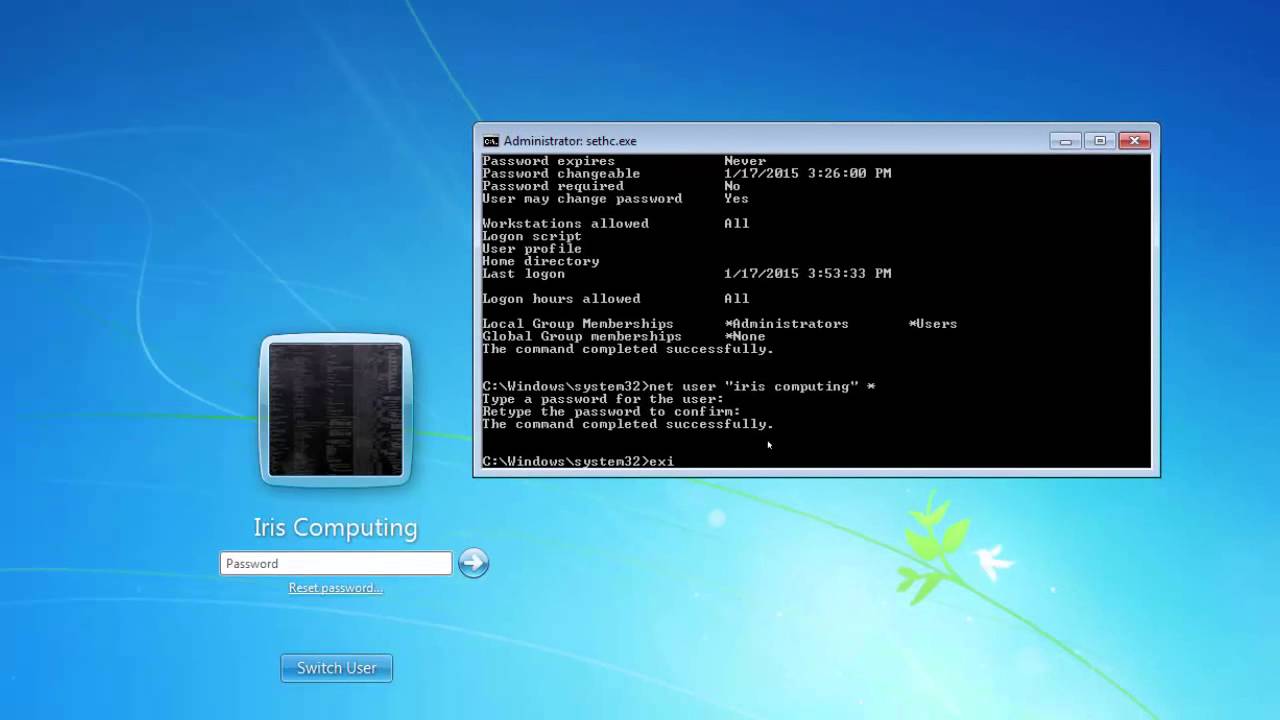Maximize the Administrator command prompt window
1280x720 pixels.
[1099, 141]
